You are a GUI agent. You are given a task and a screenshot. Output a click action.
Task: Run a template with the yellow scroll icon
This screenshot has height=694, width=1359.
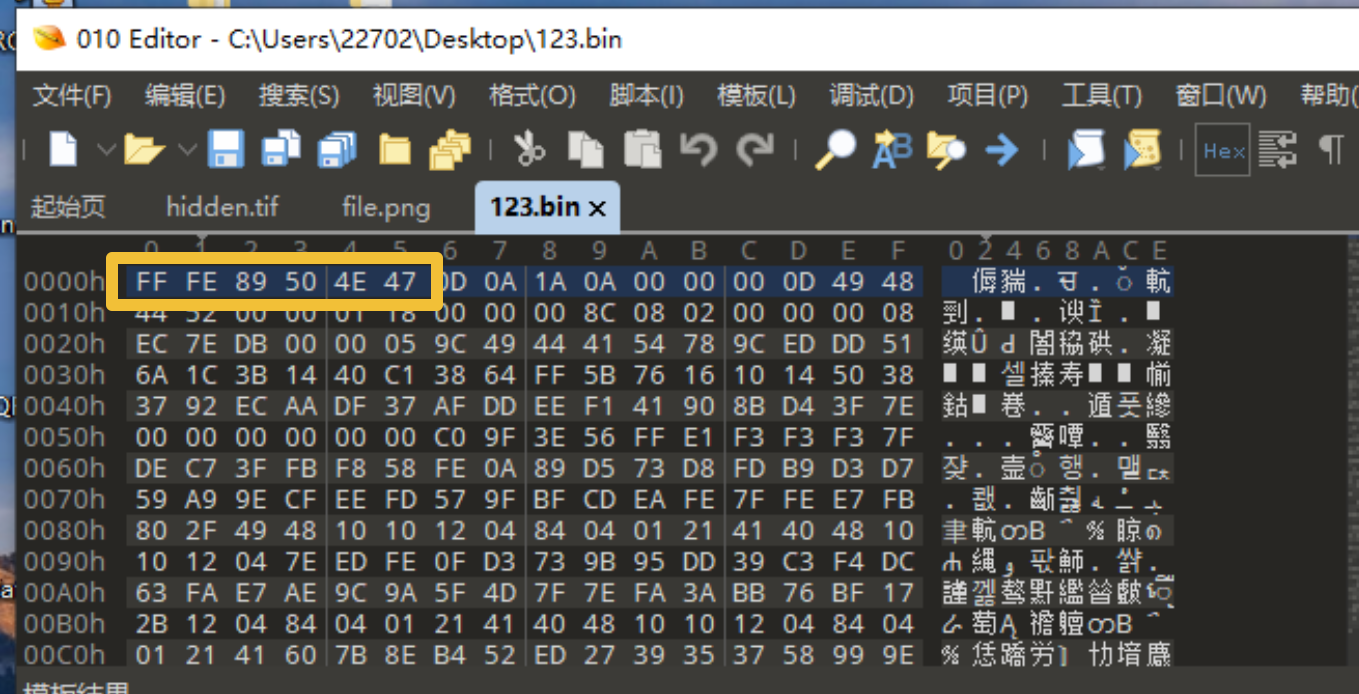tap(1141, 150)
